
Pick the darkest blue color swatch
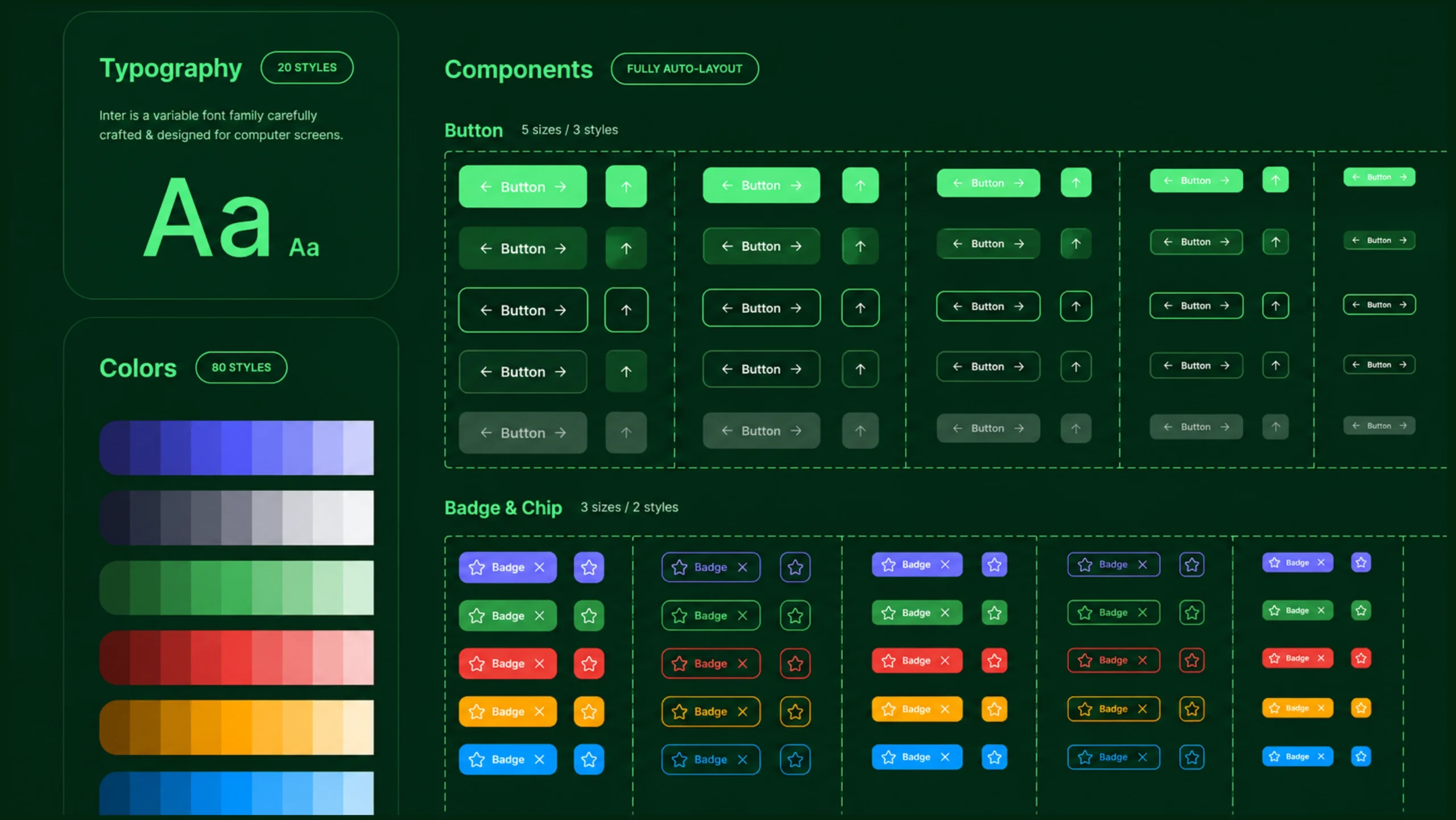click(115, 793)
